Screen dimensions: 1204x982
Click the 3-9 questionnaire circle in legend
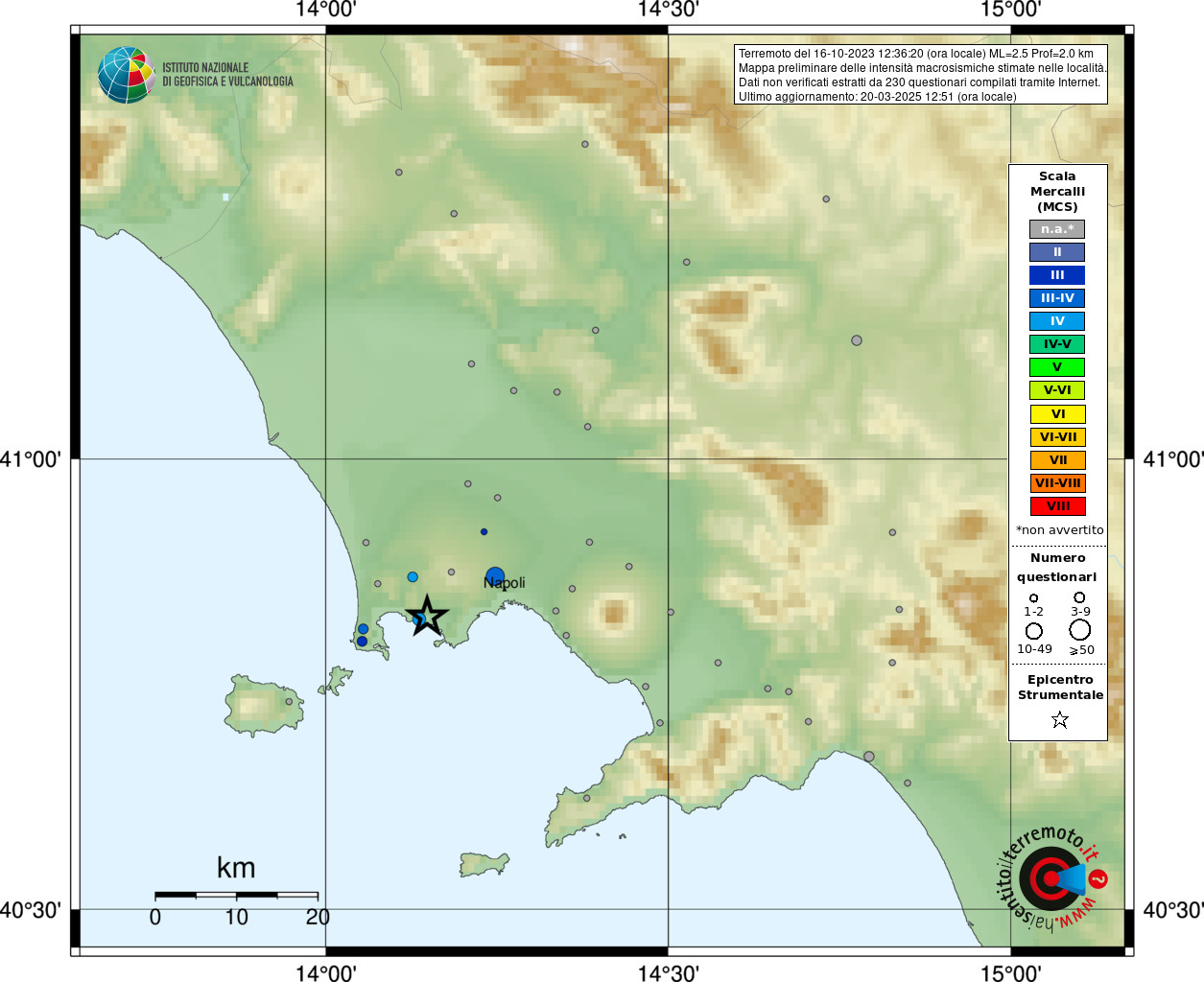pos(1080,597)
